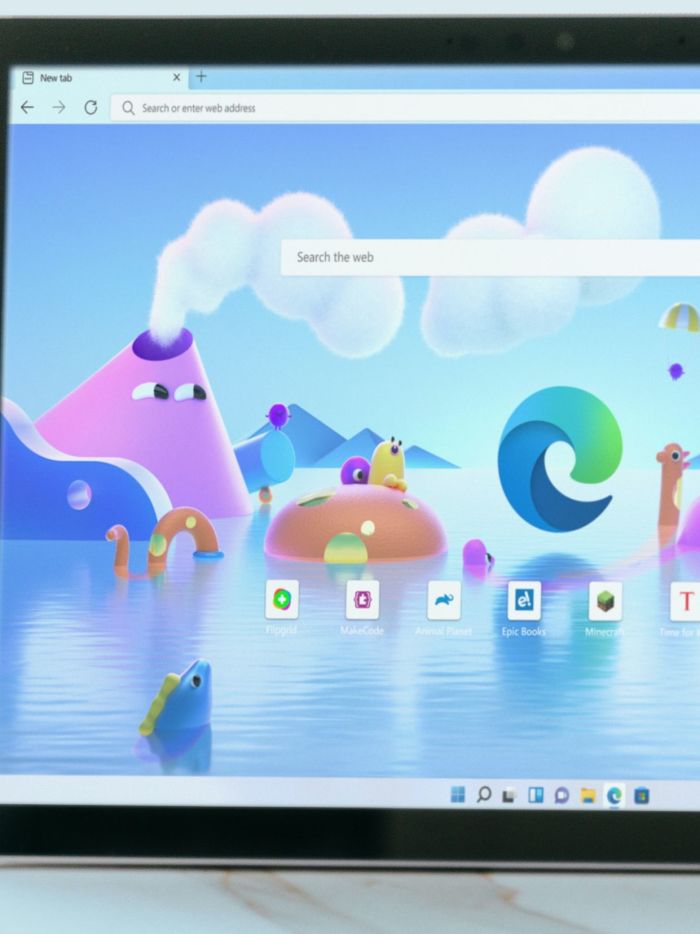Focus the Search or enter web address bar
This screenshot has height=934, width=700.
tap(406, 108)
